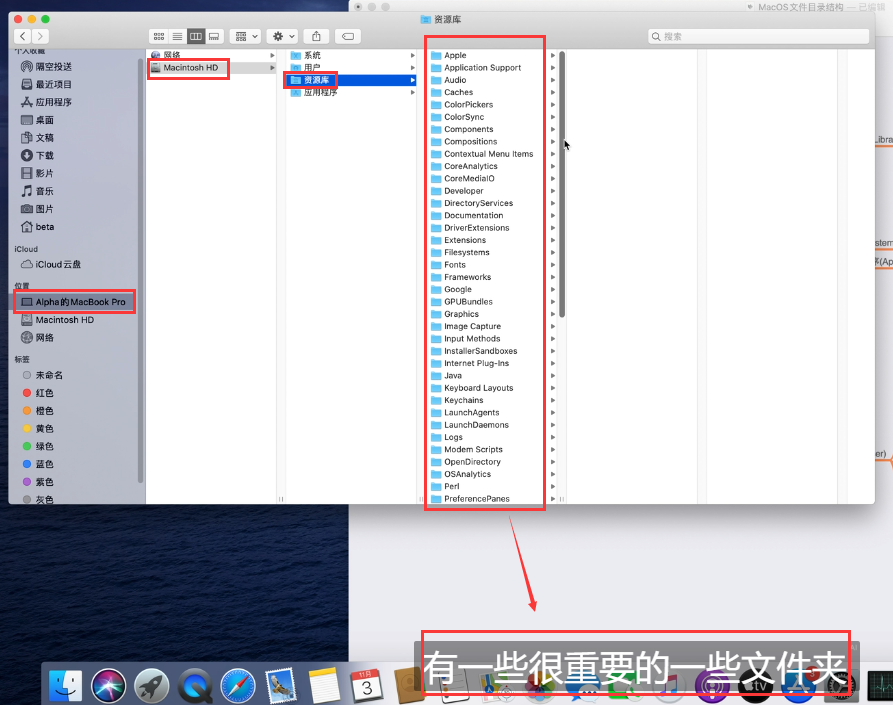Open 下载 in the sidebar
The height and width of the screenshot is (705, 893).
(x=38, y=155)
